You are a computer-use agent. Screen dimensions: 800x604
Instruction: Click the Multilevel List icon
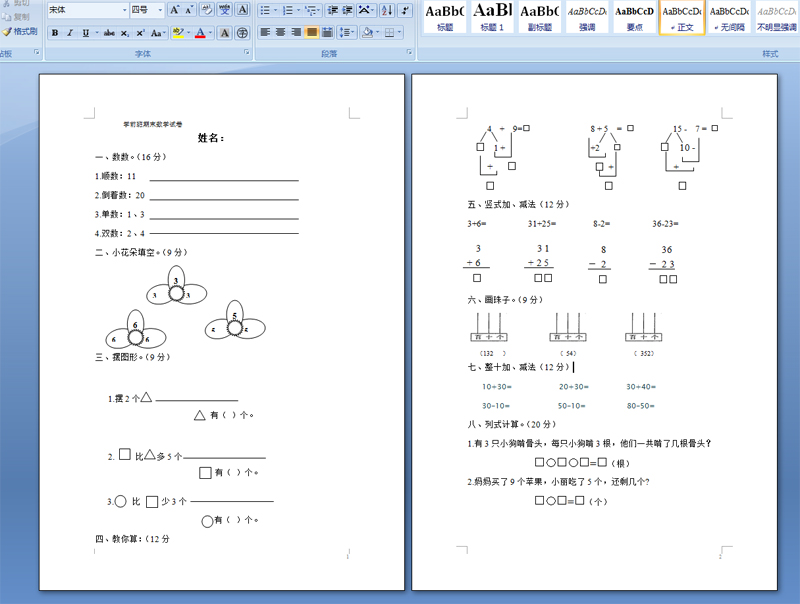311,10
